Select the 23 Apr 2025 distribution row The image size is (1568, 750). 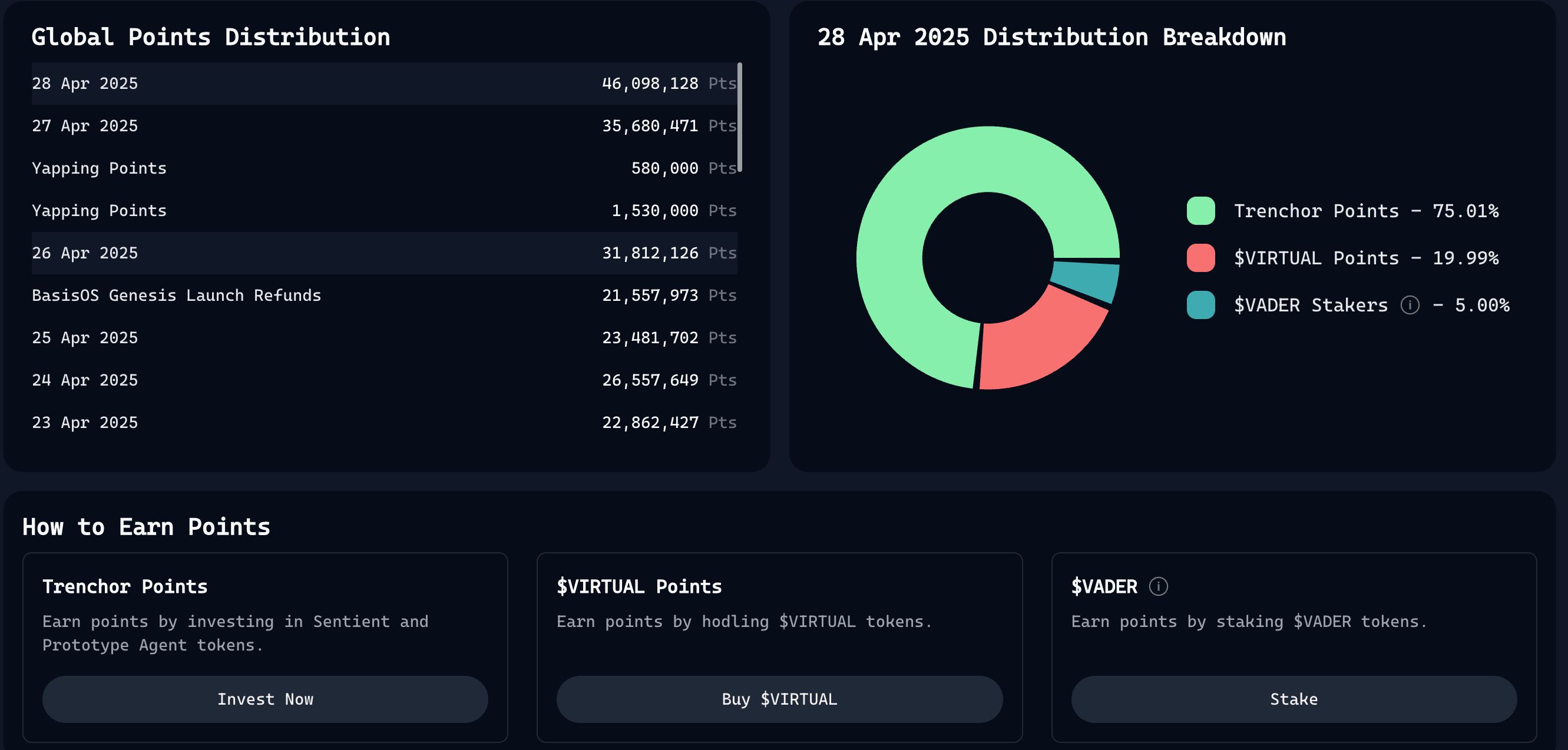click(383, 423)
